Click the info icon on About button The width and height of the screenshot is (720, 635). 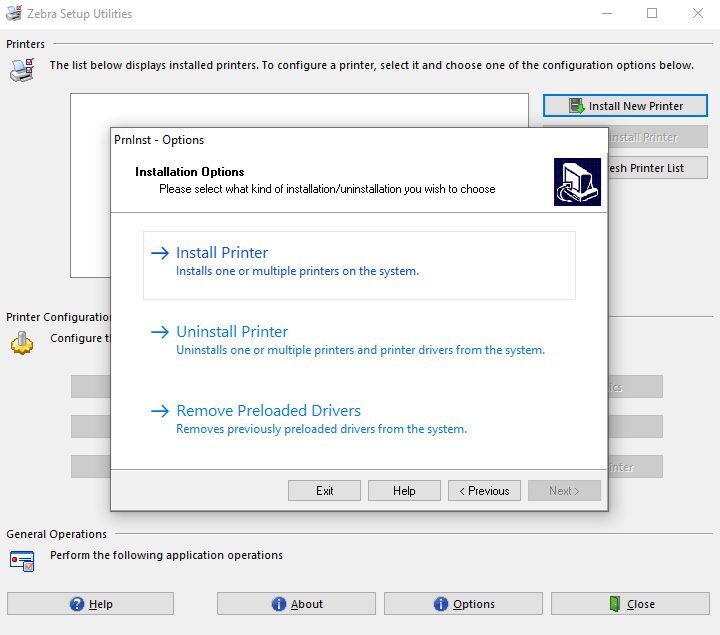pos(279,604)
